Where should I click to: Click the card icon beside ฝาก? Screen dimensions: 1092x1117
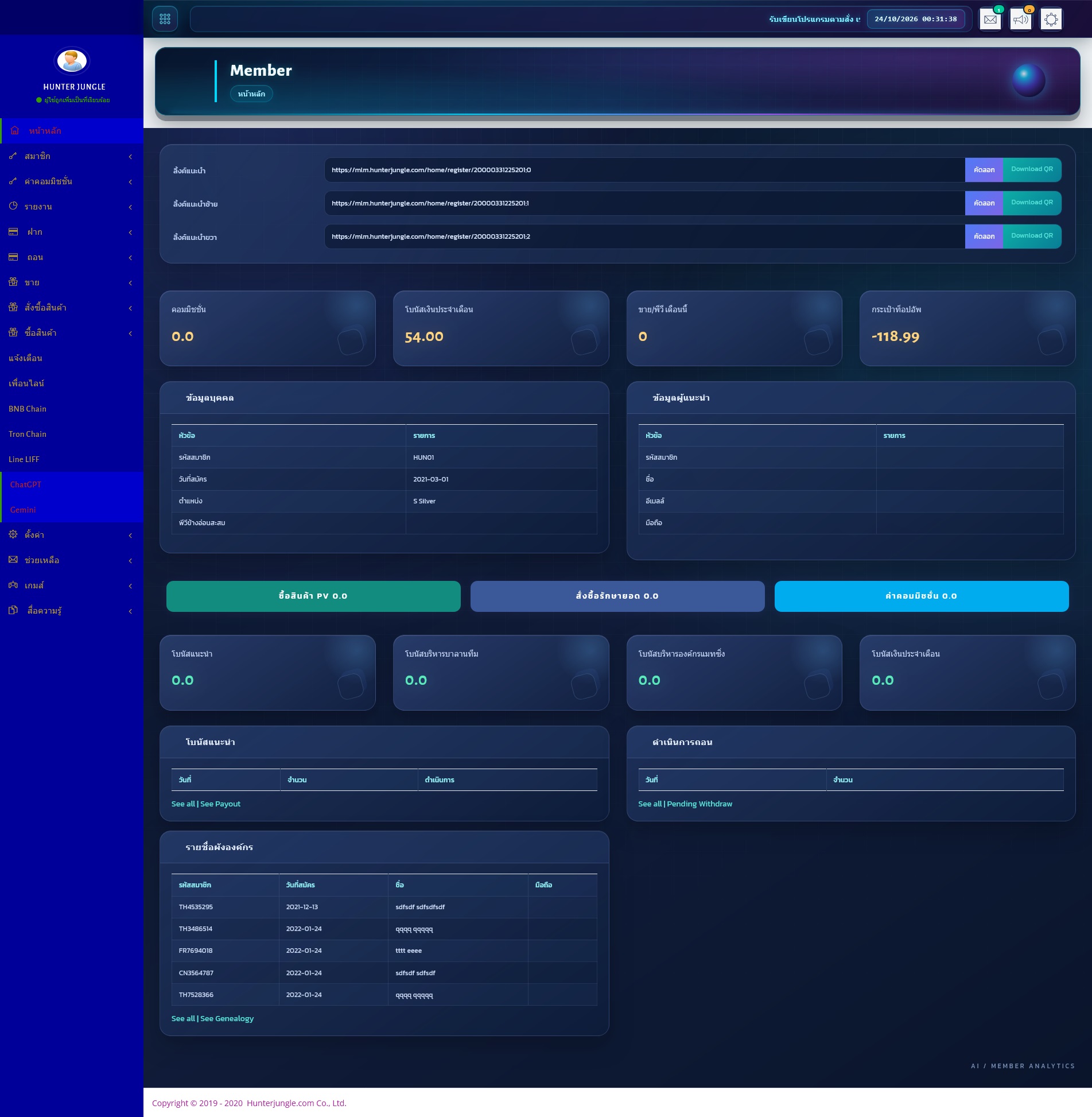[x=13, y=231]
